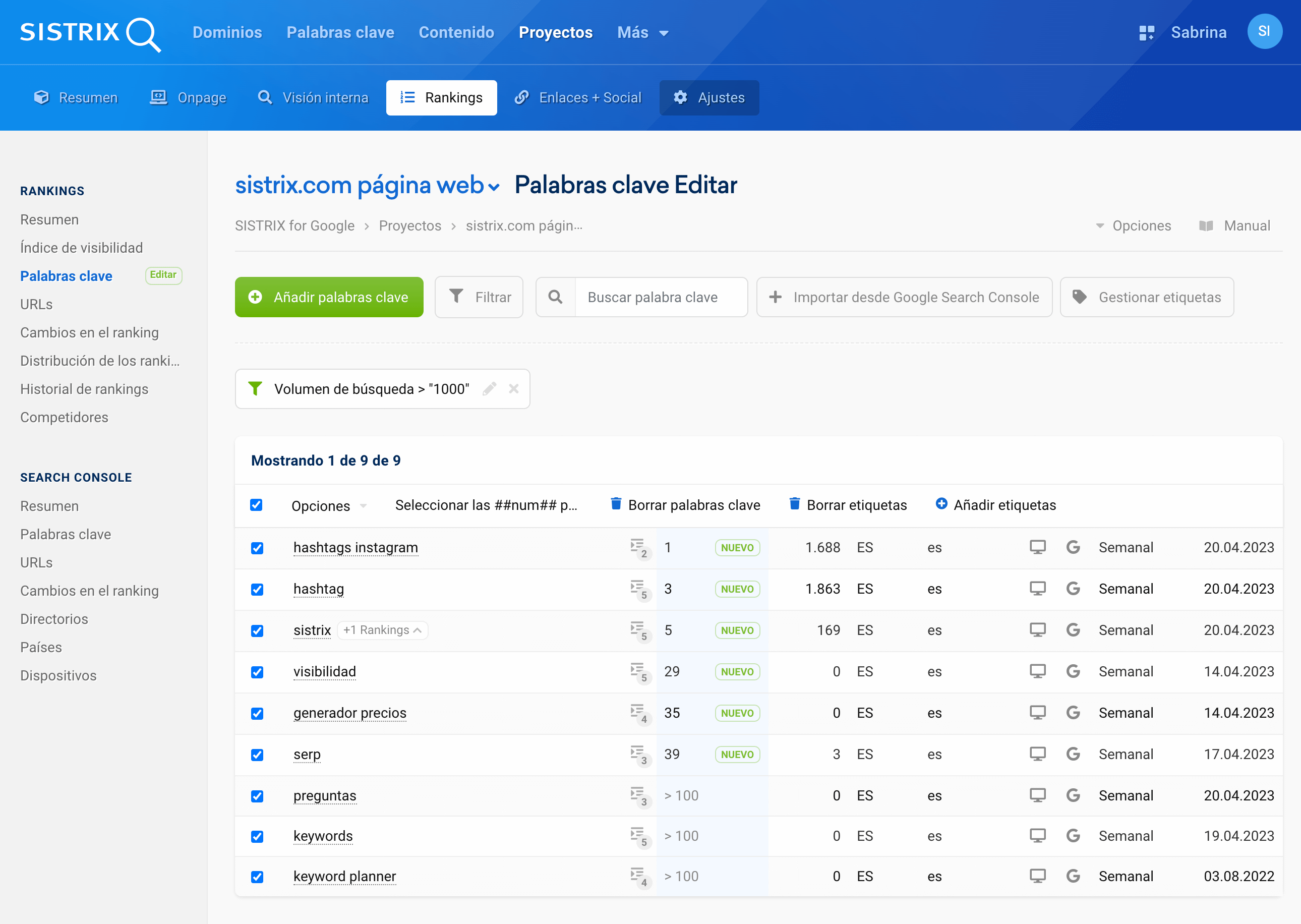Click the pencil icon to edit filter
Image resolution: width=1301 pixels, height=924 pixels.
point(489,389)
